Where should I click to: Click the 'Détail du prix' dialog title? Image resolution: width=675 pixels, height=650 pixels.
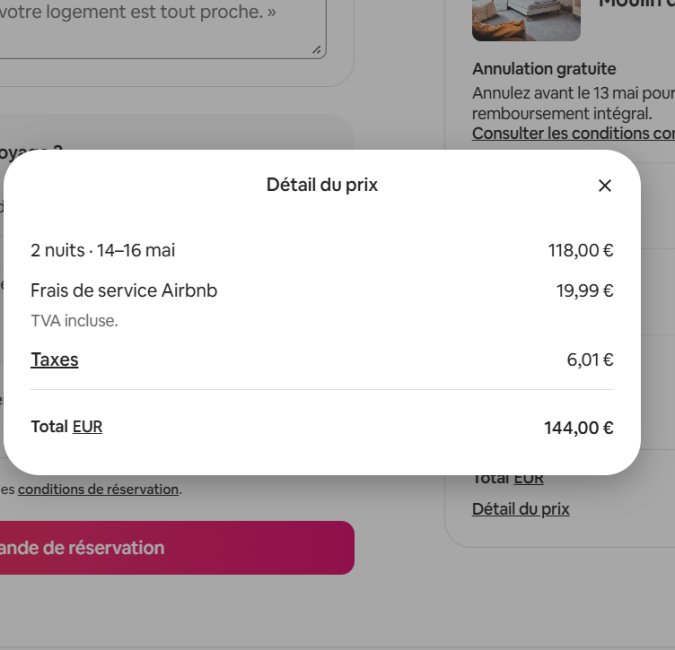(x=322, y=185)
